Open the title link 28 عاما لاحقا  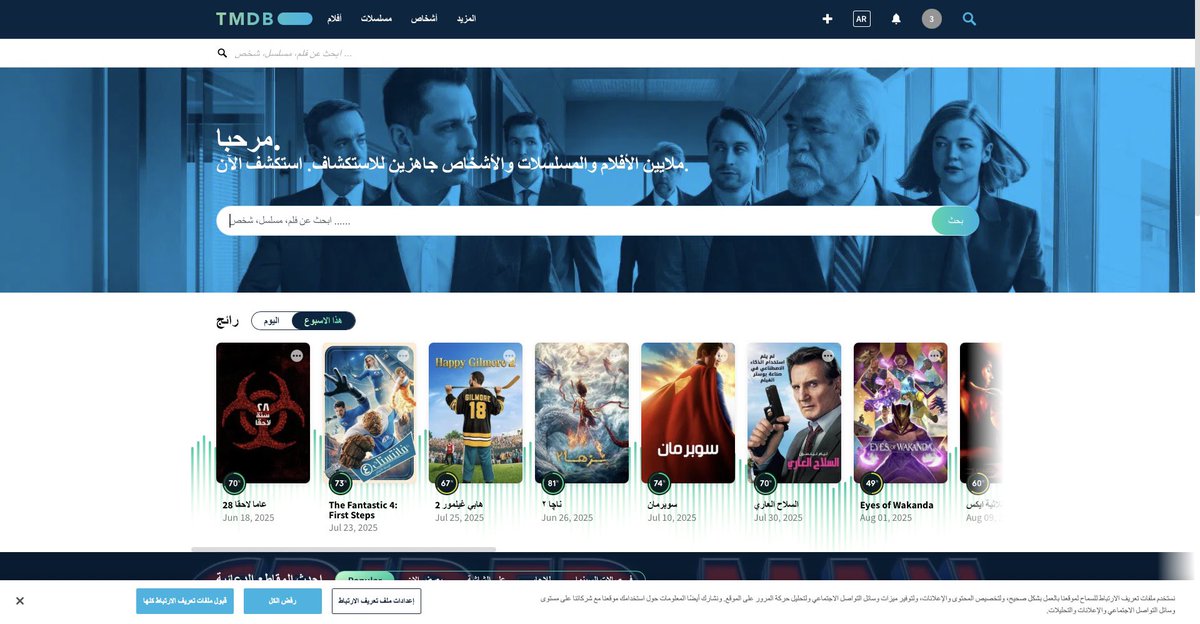pos(244,505)
